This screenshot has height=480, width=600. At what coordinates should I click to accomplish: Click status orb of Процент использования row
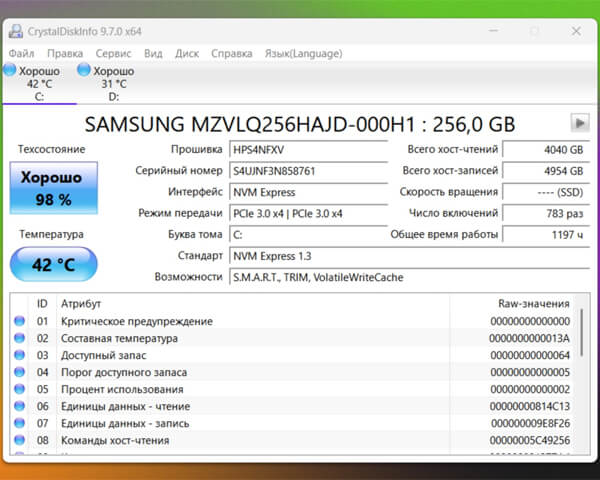(x=20, y=389)
